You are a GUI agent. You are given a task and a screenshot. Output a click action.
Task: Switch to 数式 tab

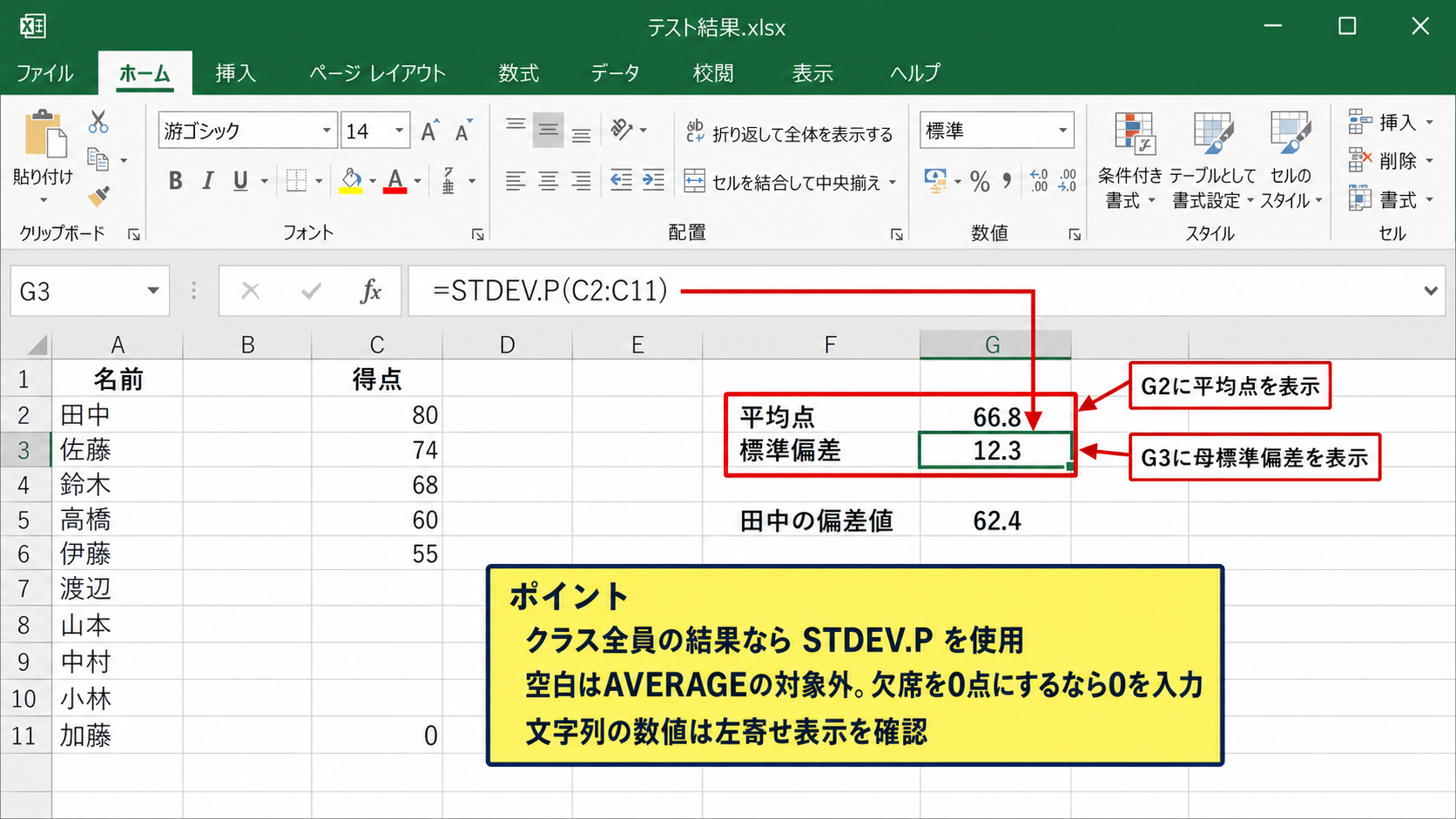(x=519, y=73)
